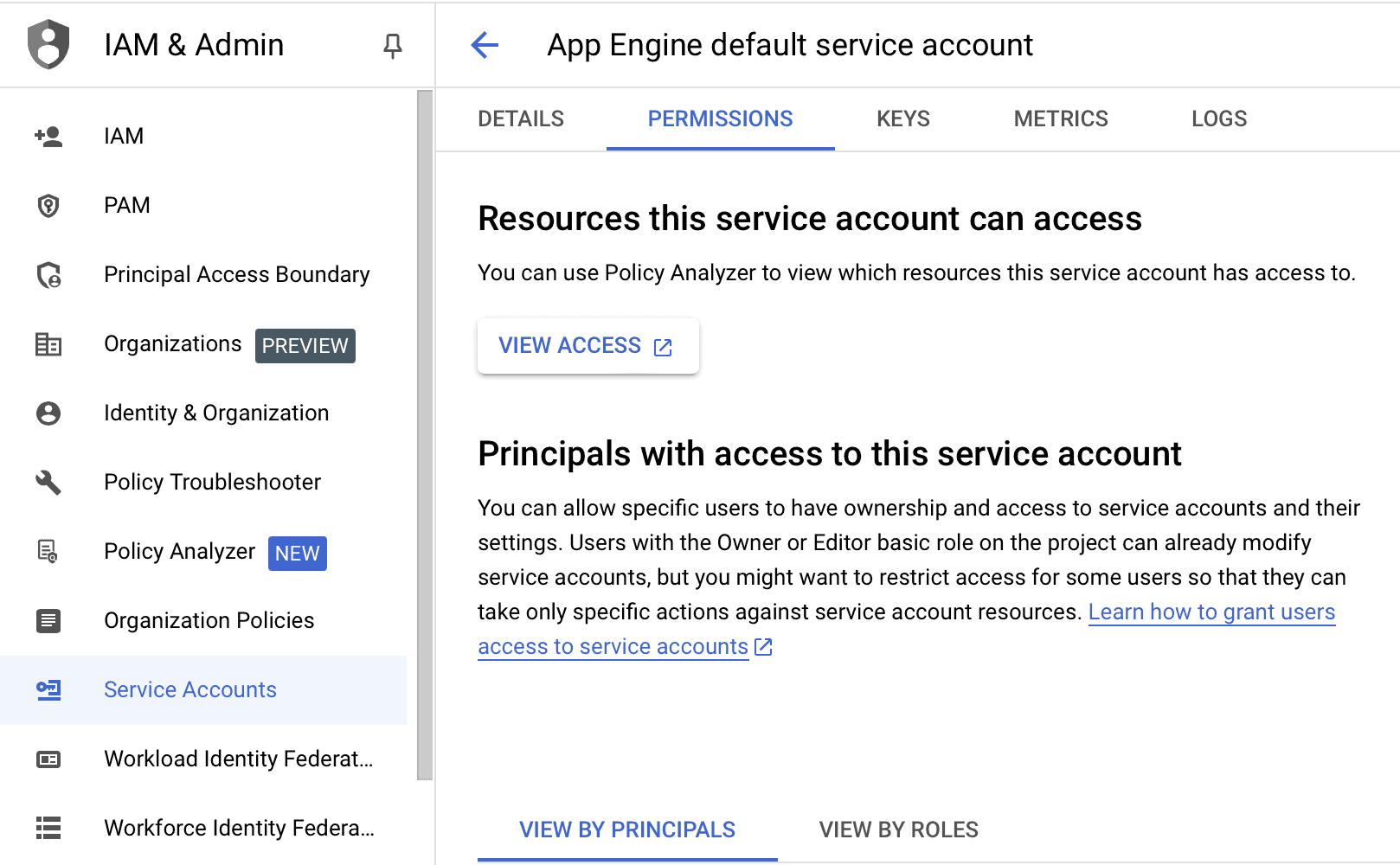Open the grant users access link
This screenshot has height=865, width=1400.
[x=1211, y=612]
